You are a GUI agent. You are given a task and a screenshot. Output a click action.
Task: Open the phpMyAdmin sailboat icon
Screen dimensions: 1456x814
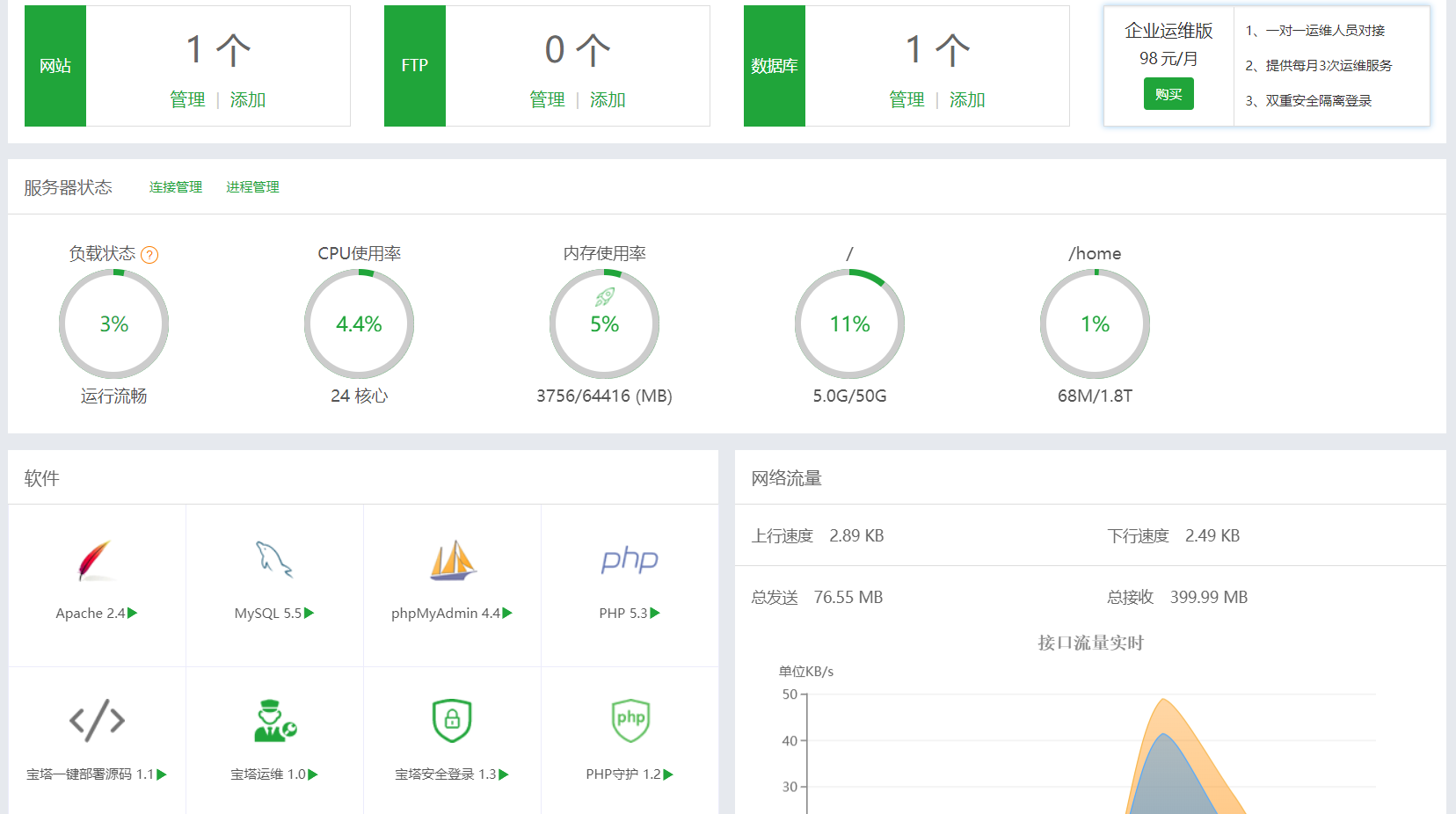pos(453,560)
